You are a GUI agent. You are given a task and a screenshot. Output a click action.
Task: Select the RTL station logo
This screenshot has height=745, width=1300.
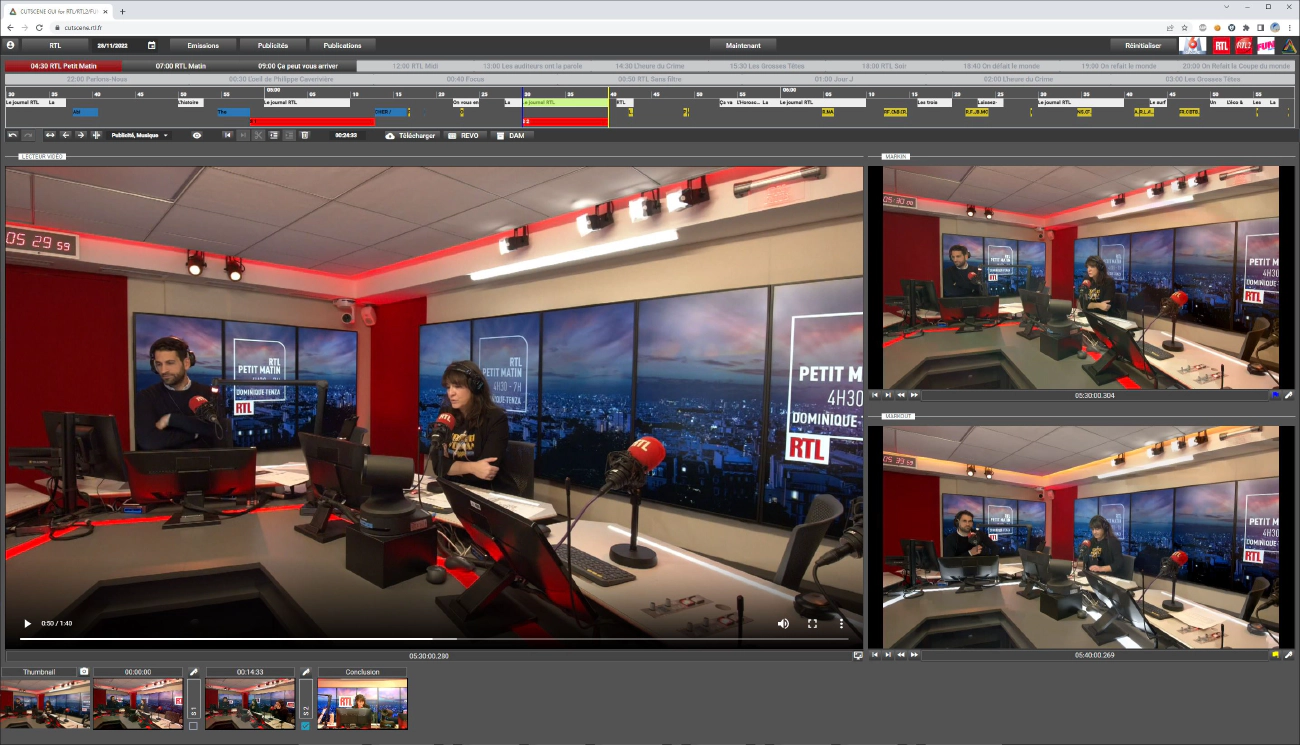(x=1221, y=45)
